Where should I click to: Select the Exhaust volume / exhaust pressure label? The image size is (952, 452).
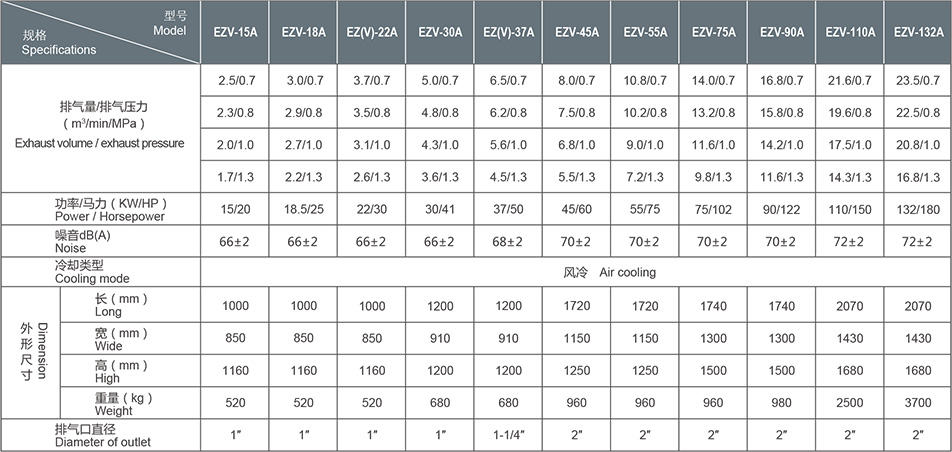pyautogui.click(x=100, y=143)
